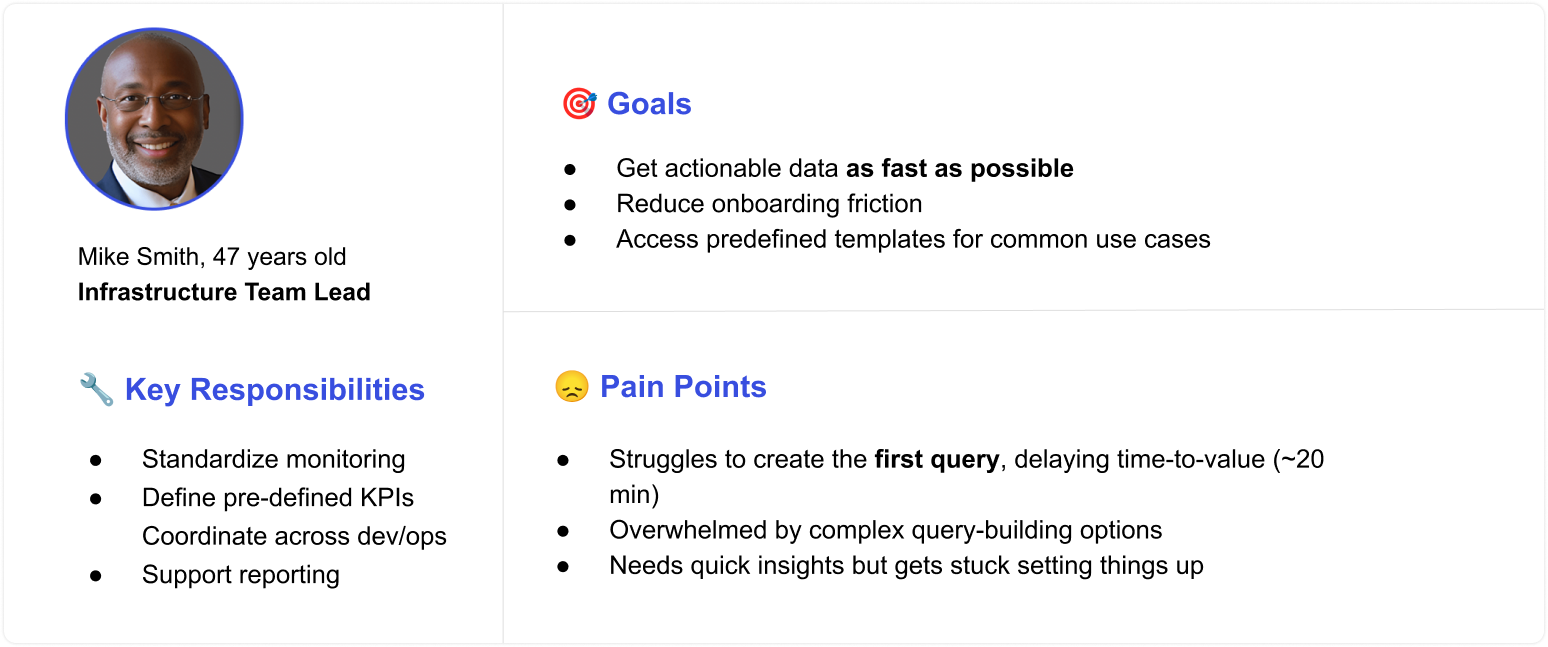This screenshot has width=1548, height=647.
Task: Click 'Support reporting' bullet item
Action: click(x=241, y=575)
